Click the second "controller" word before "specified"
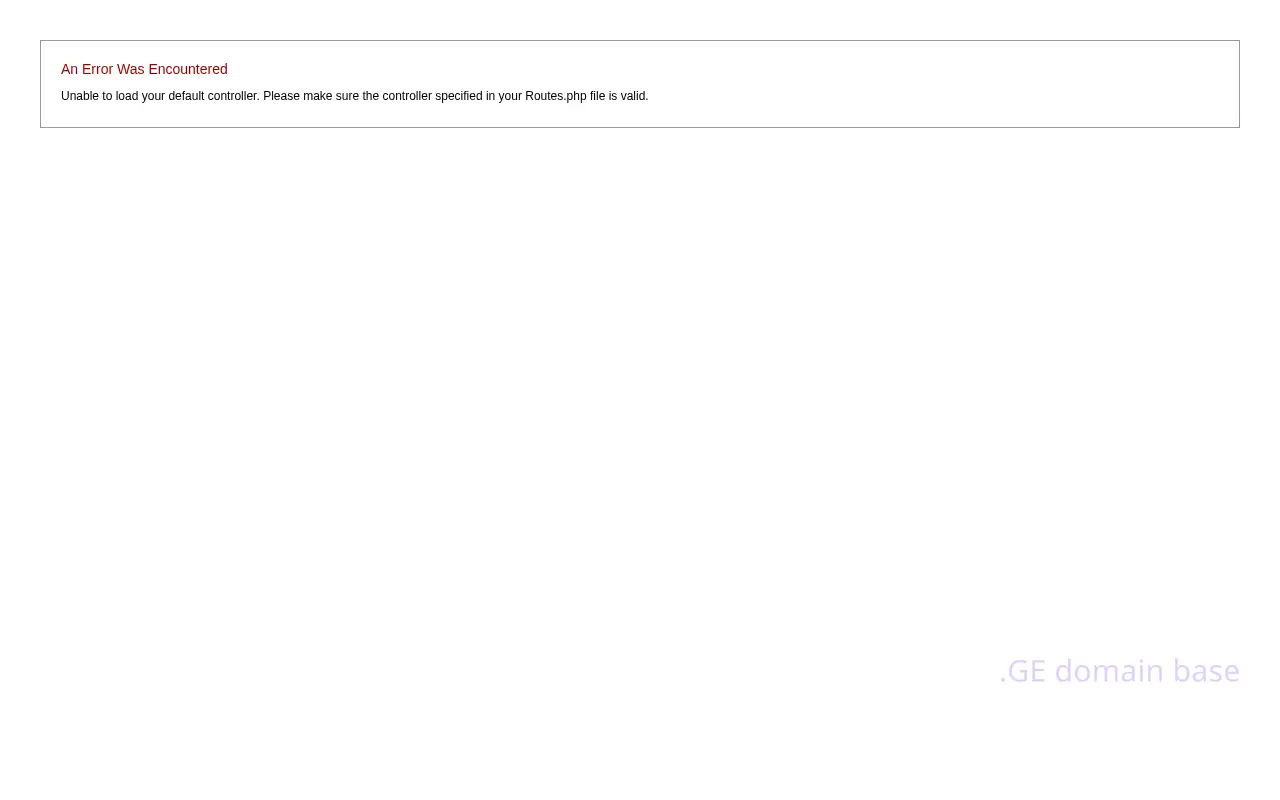 [407, 96]
